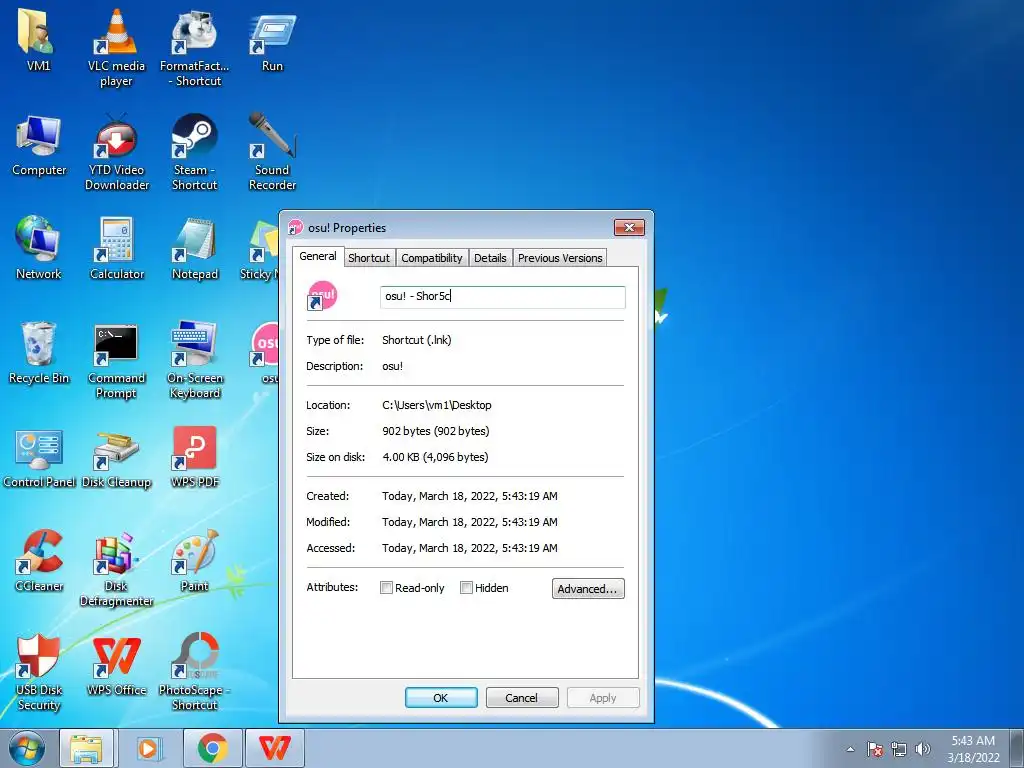
Task: Select the Network desktop icon
Action: [39, 248]
